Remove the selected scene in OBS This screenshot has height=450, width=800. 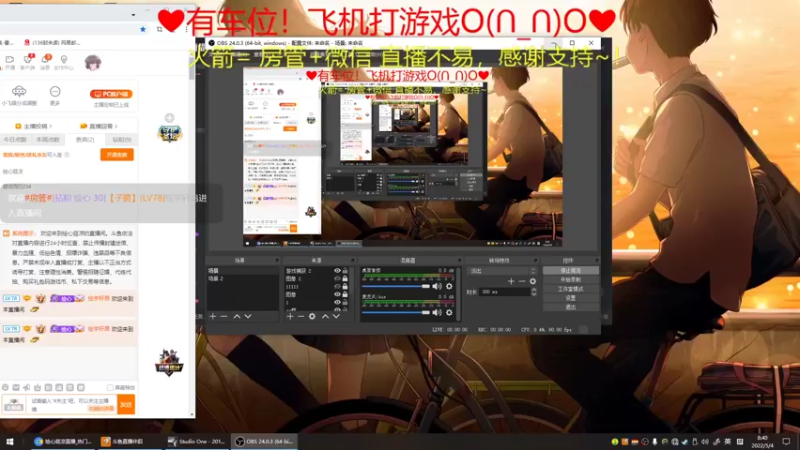coord(223,316)
